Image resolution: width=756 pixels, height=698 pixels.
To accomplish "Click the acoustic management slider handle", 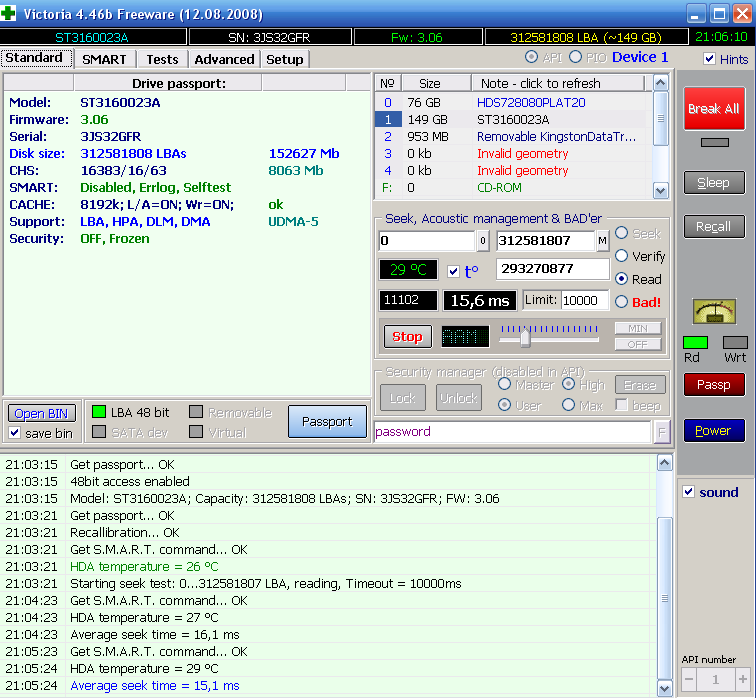I will tap(525, 336).
